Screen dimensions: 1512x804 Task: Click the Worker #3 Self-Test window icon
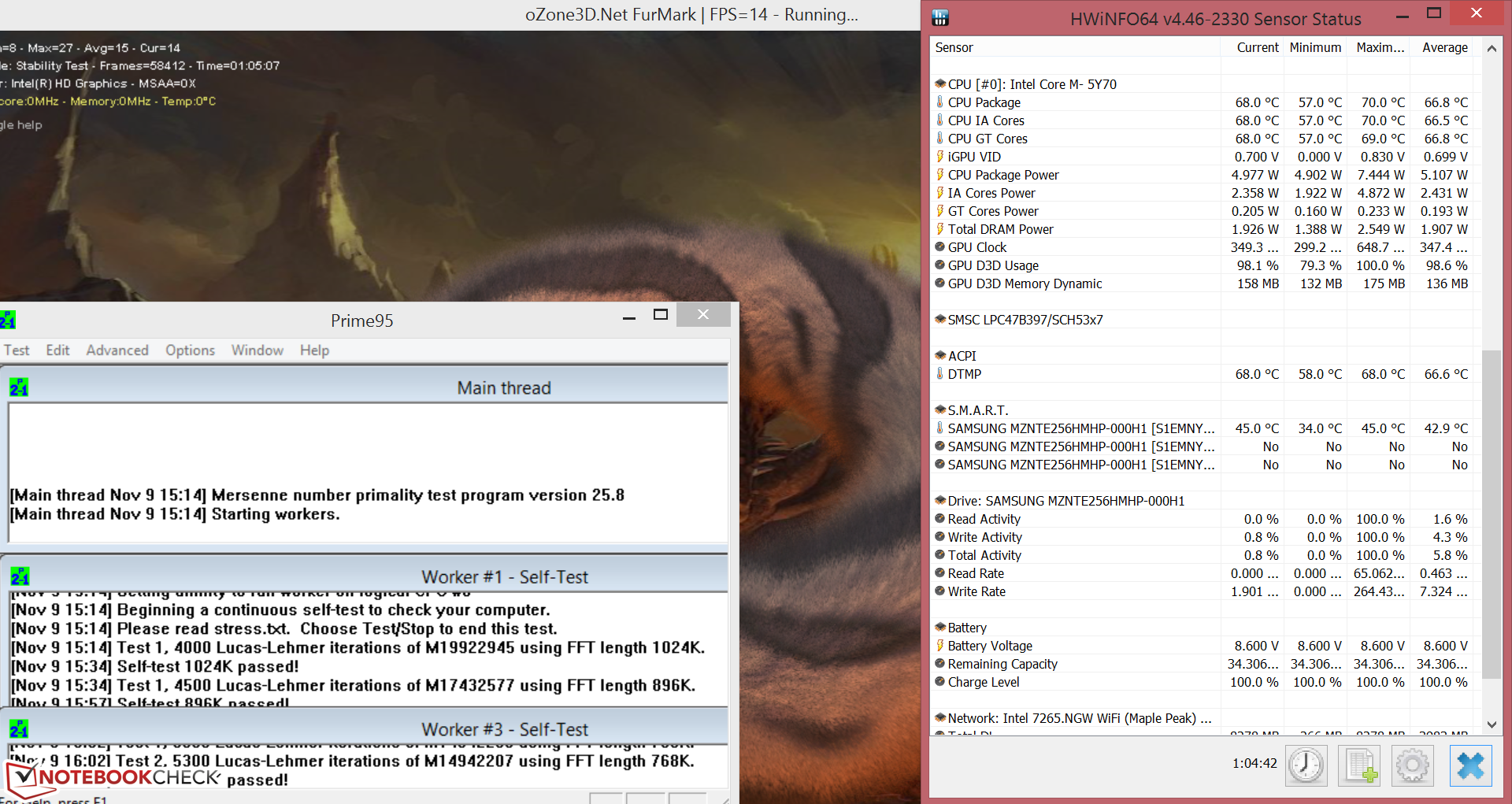pos(19,729)
